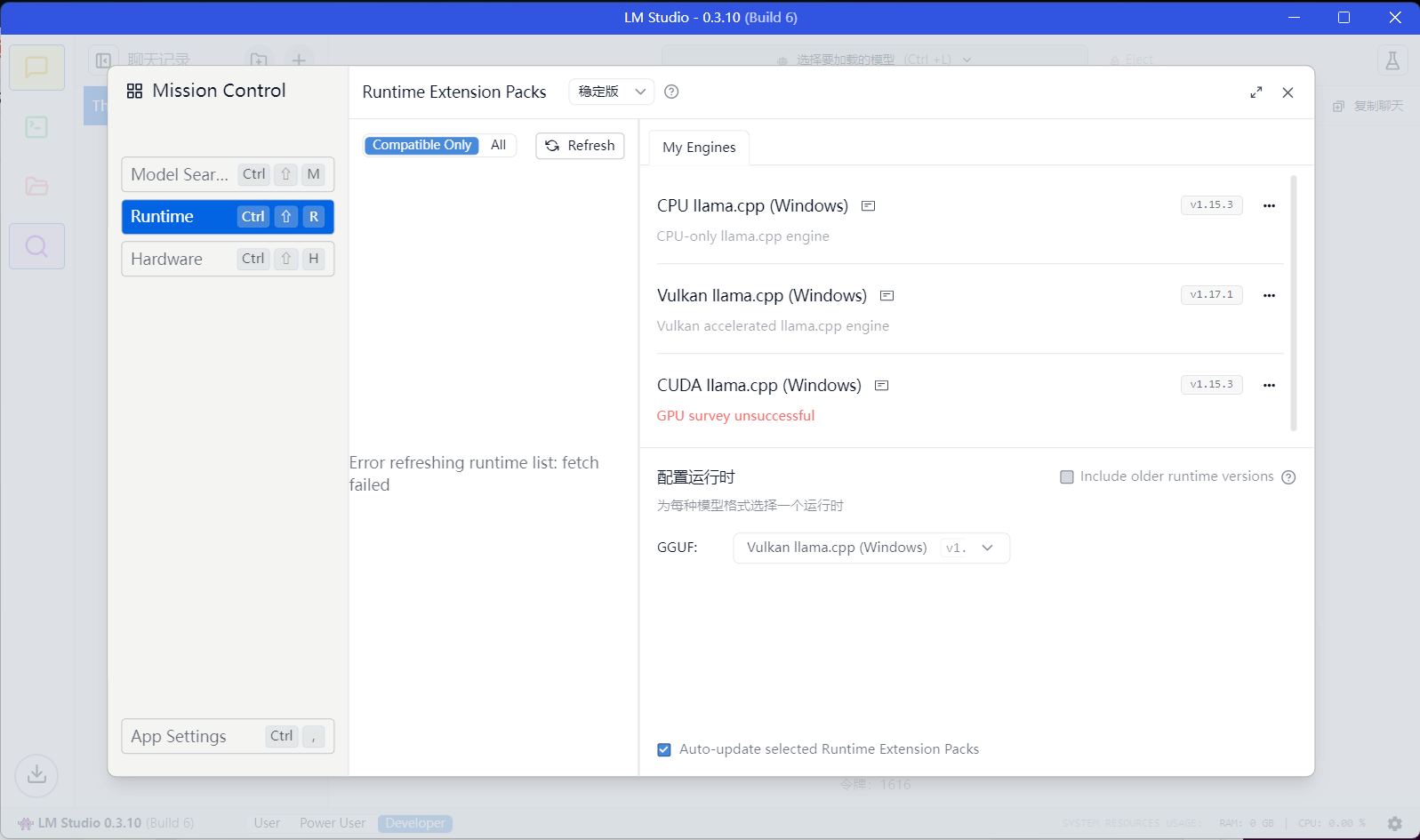Click the 'GPU survey unsuccessful' message
Screen dimensions: 1420x840
coord(735,416)
